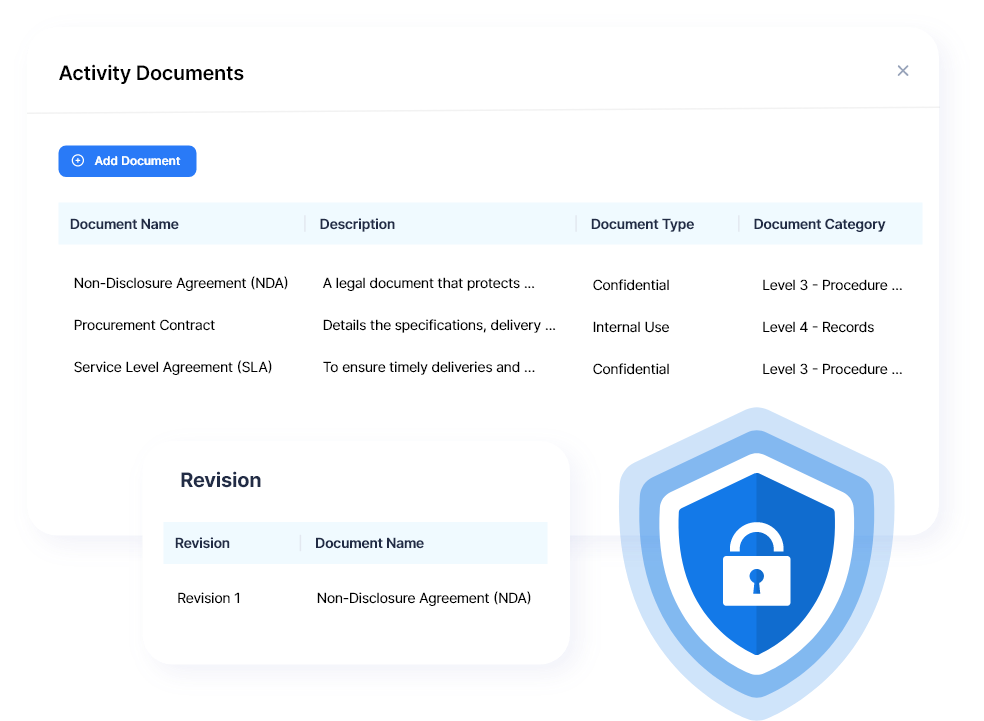The width and height of the screenshot is (984, 721).
Task: Close the Activity Documents dialog
Action: (x=902, y=71)
